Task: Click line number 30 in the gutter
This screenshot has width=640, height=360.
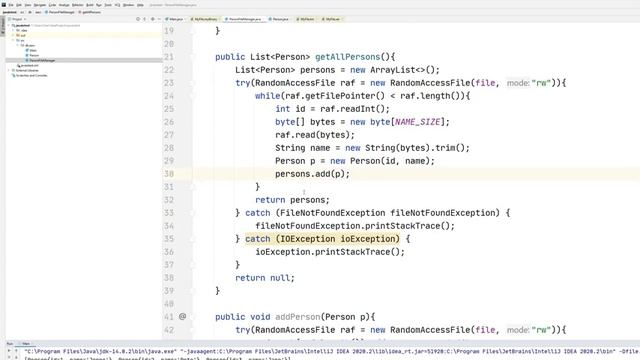Action: pos(169,174)
